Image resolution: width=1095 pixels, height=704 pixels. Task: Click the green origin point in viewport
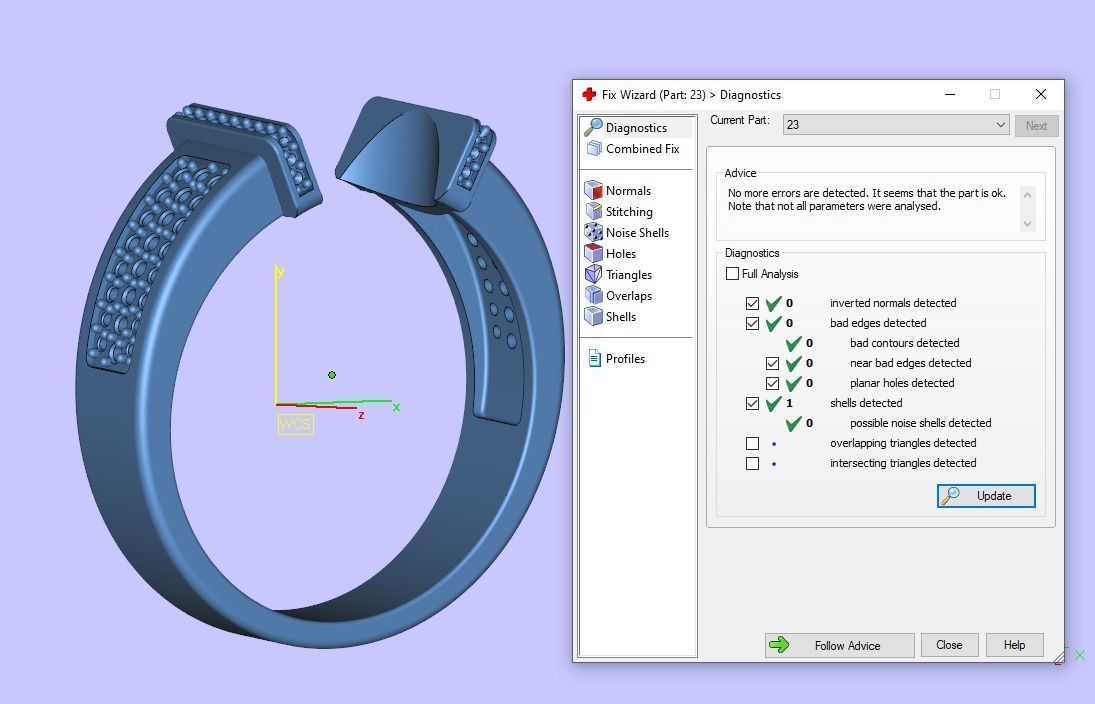point(332,375)
